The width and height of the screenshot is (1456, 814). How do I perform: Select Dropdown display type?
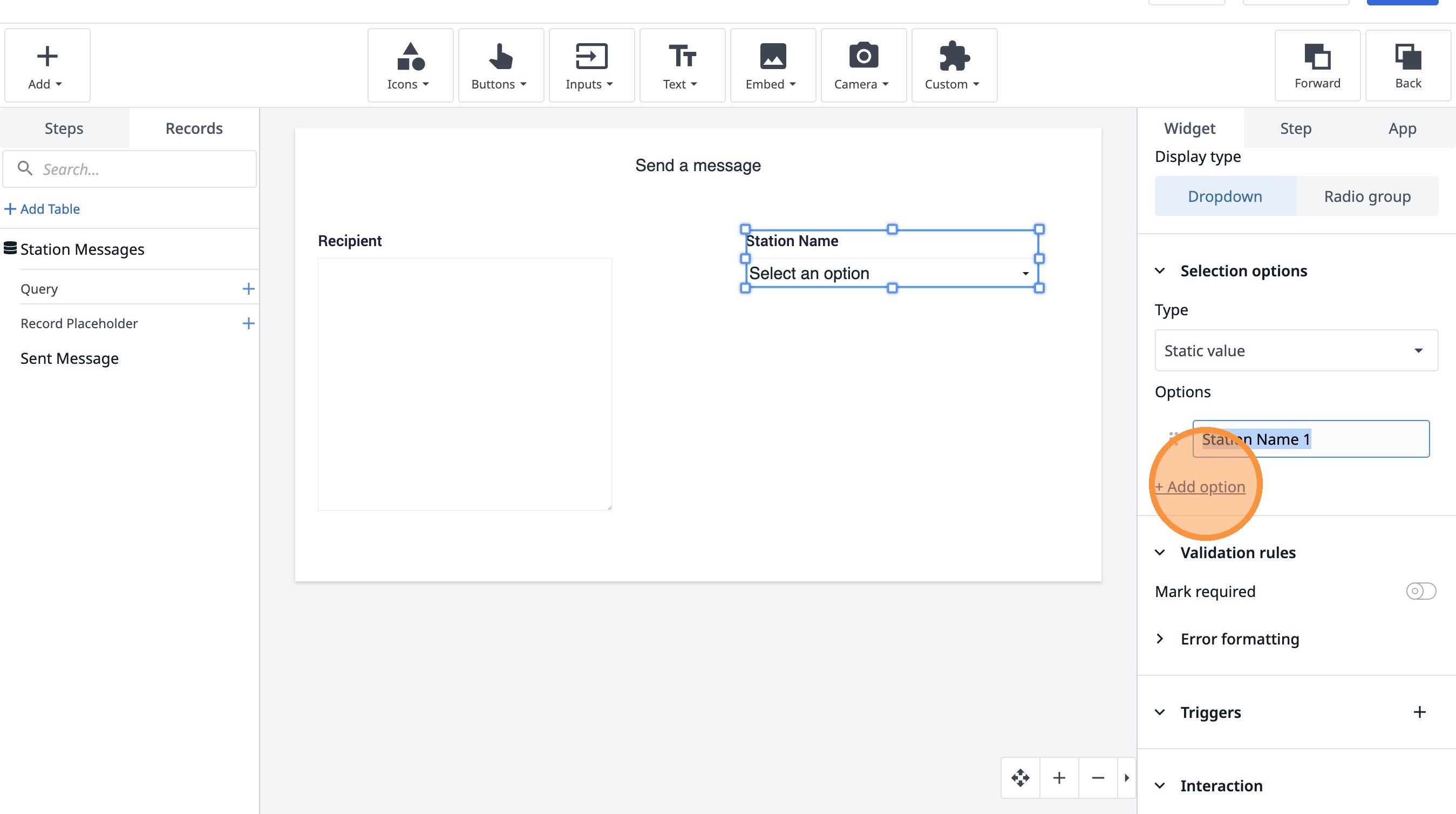(1224, 196)
